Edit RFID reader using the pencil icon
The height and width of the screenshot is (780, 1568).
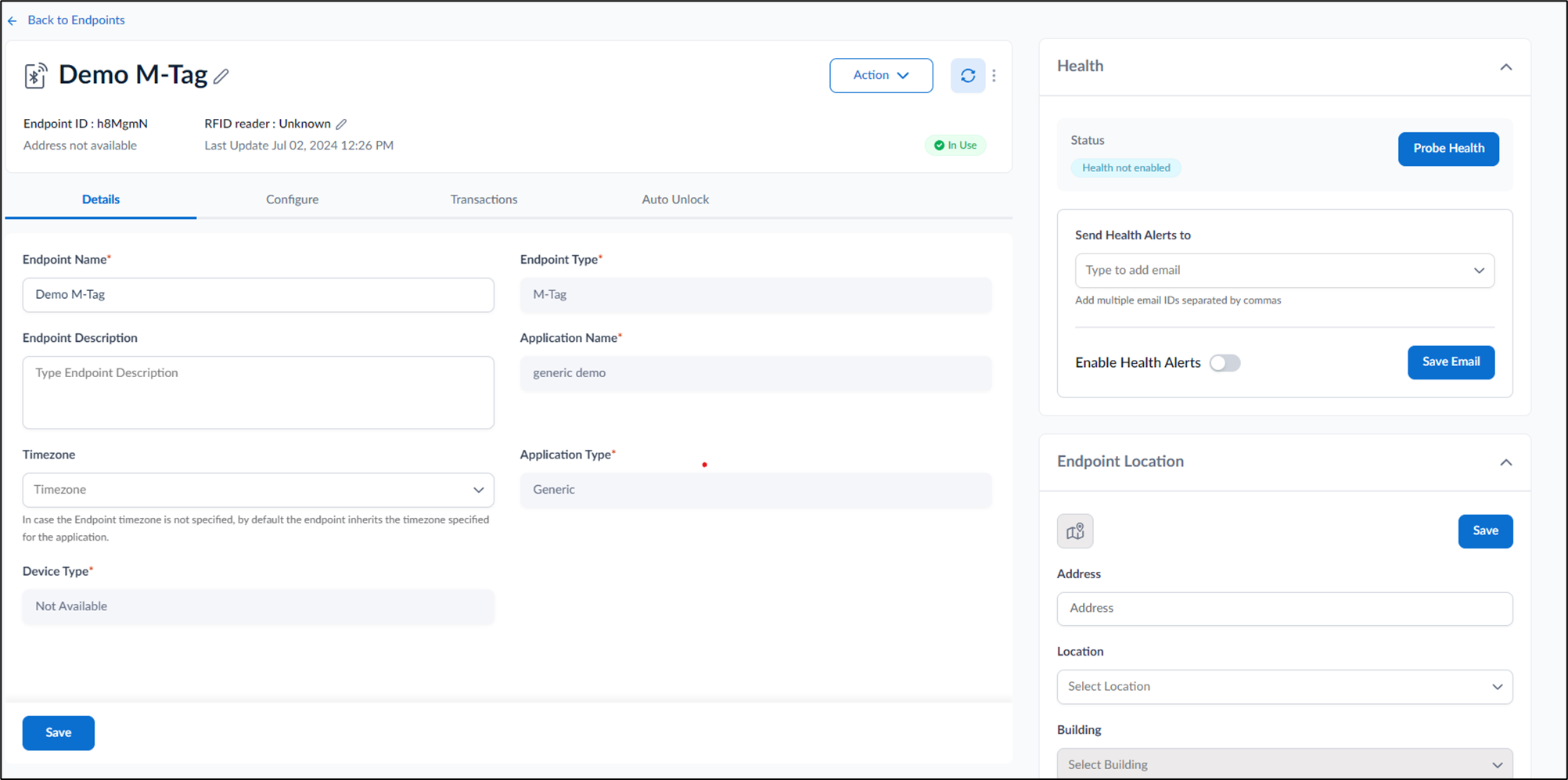tap(341, 124)
